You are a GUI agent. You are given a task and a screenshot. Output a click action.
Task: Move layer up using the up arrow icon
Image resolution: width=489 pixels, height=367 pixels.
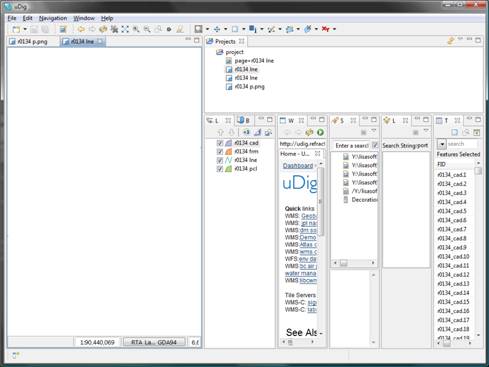[220, 132]
